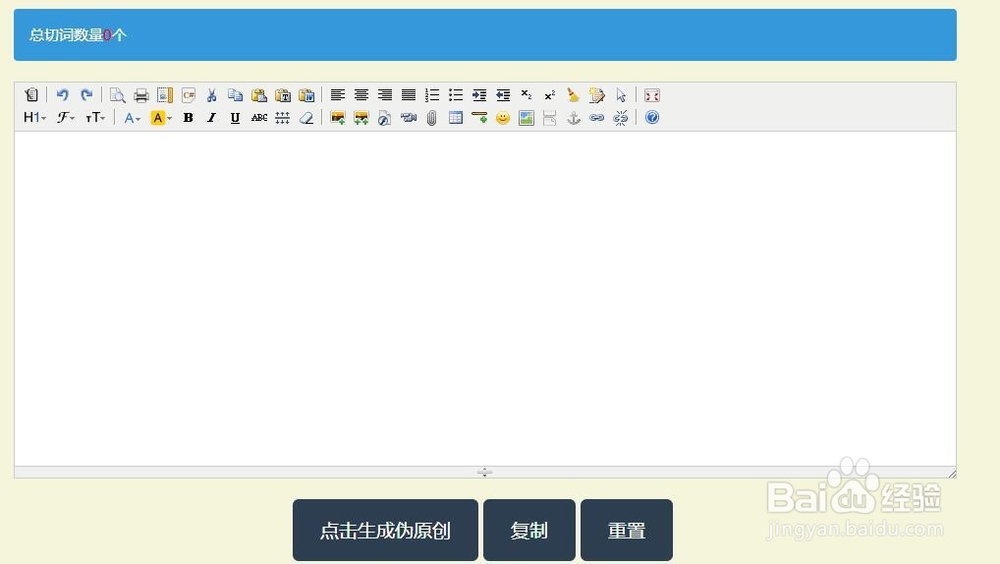
Task: Redo the last undone edit
Action: [86, 95]
